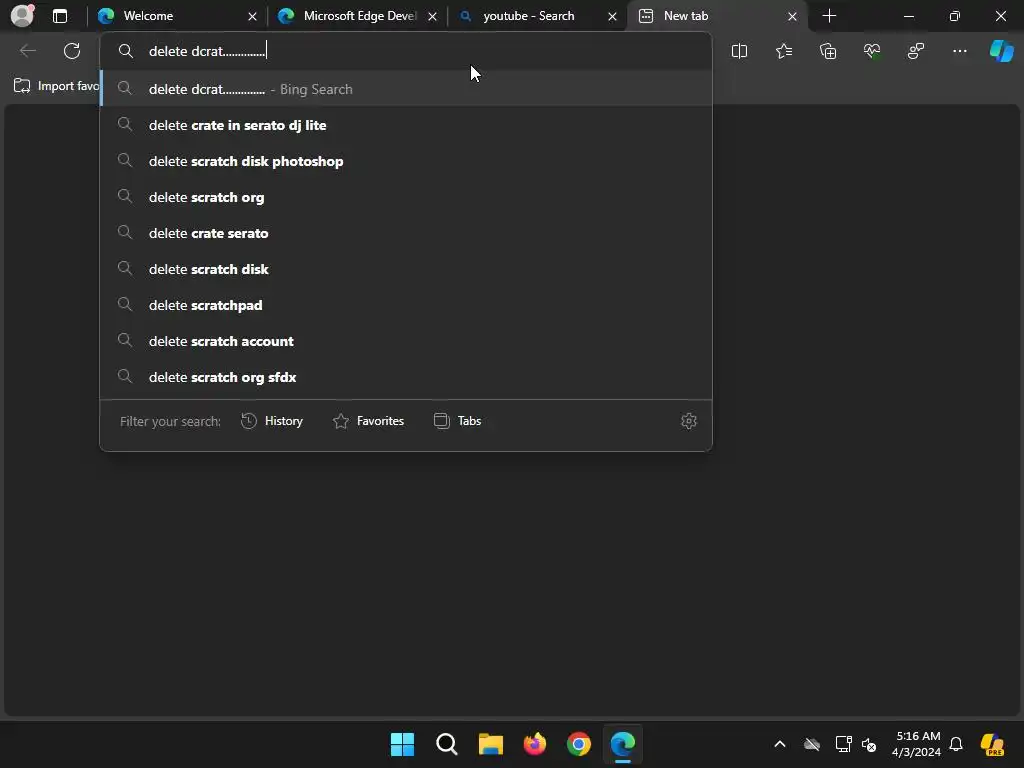Select the 'delete scratch org' suggestion

tap(406, 197)
